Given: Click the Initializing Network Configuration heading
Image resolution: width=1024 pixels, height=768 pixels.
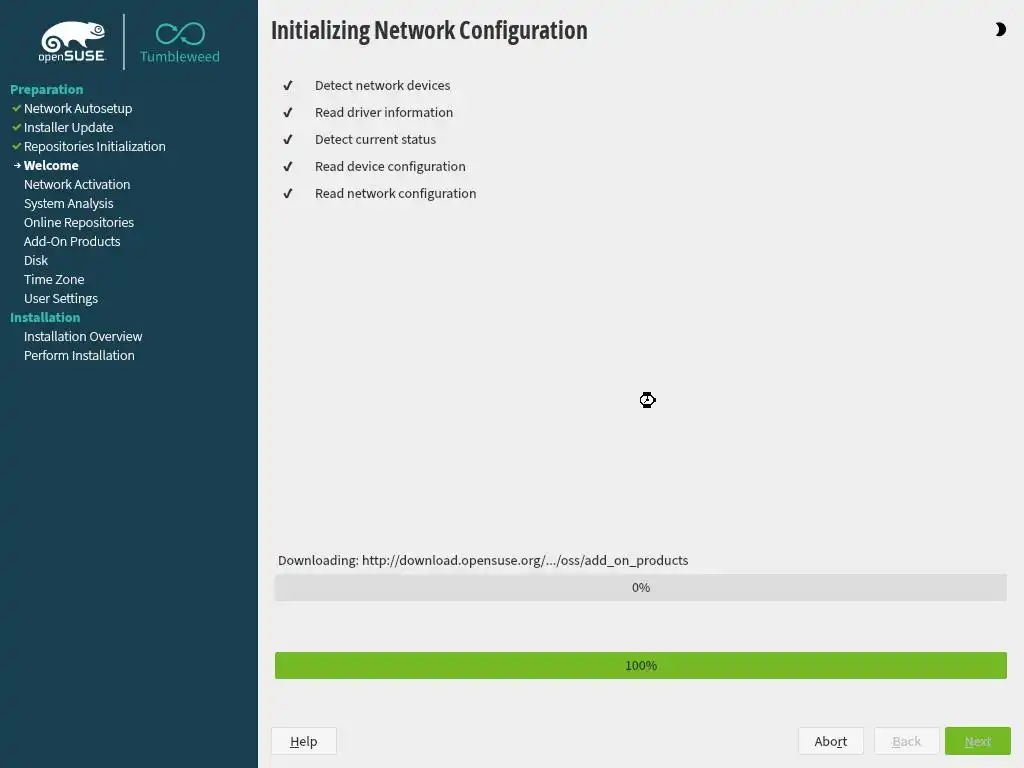Looking at the screenshot, I should [429, 31].
